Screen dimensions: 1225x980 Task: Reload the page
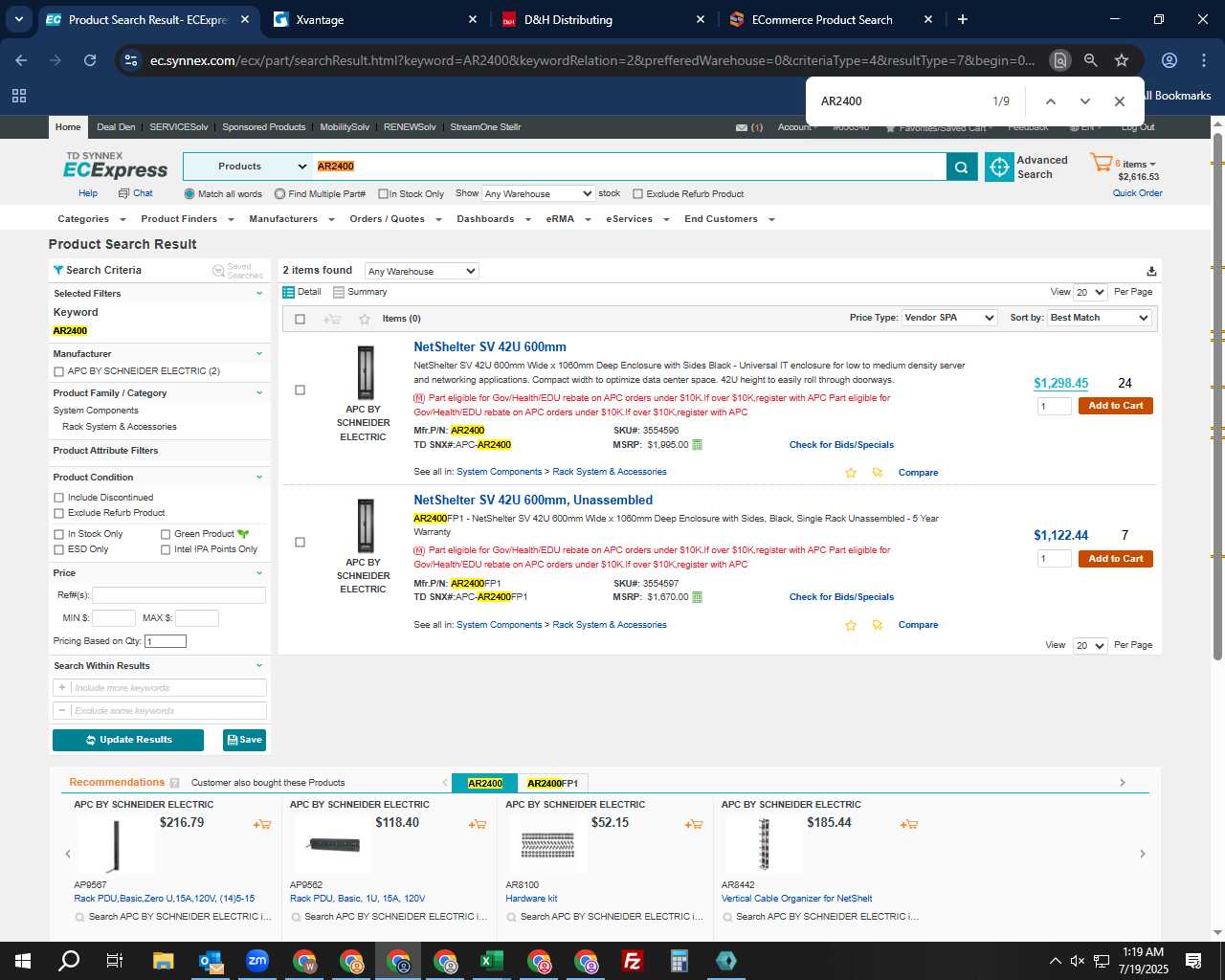click(x=90, y=60)
